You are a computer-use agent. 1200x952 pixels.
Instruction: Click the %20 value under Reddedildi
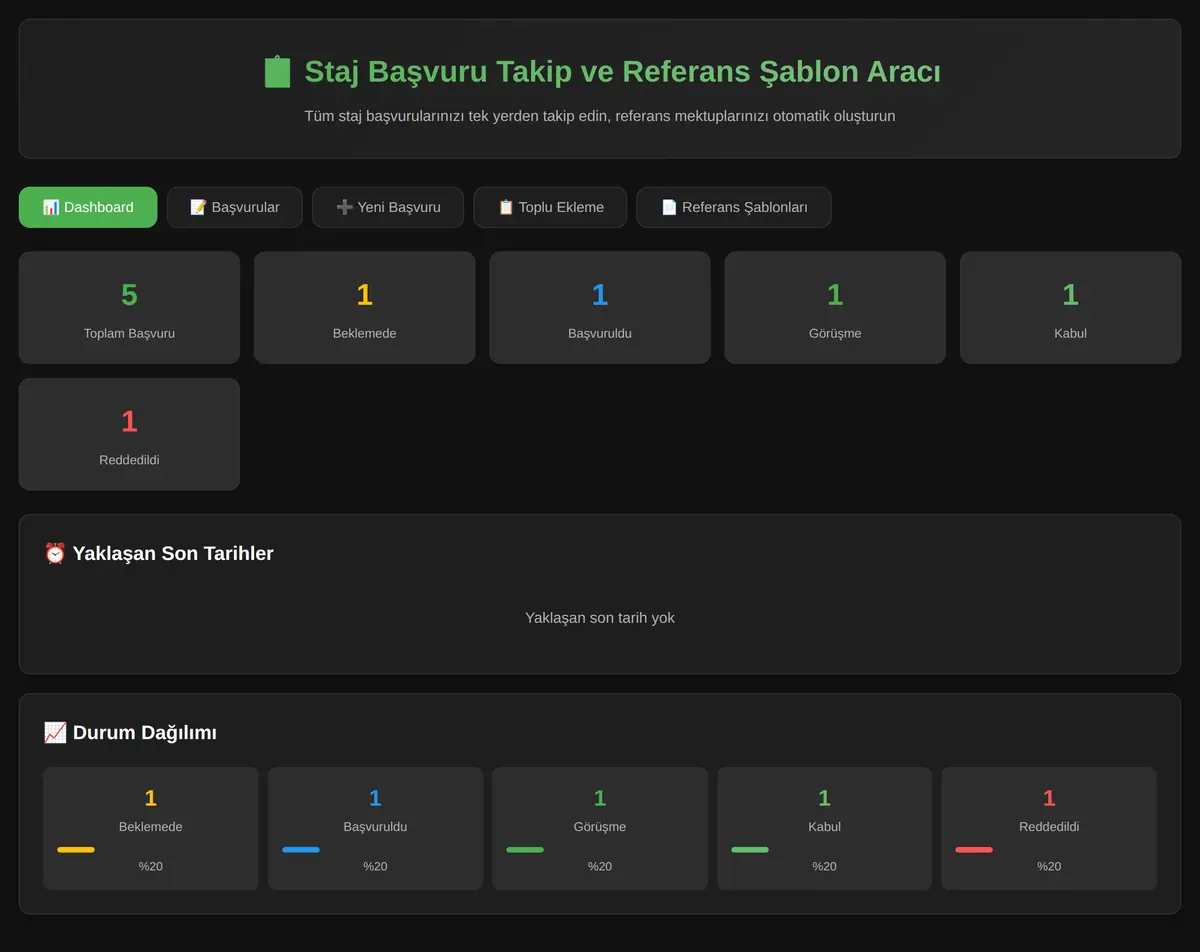tap(1049, 866)
